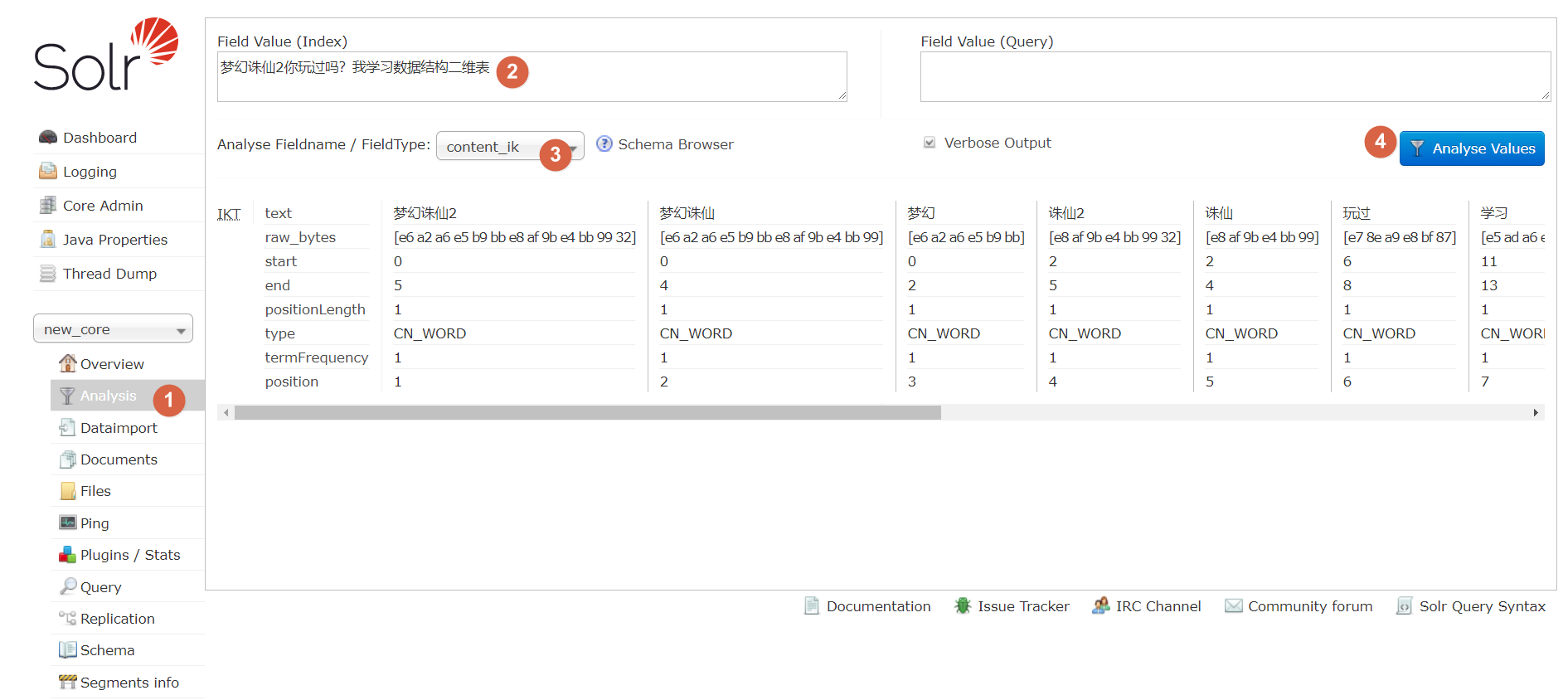Screen dimensions: 1568x700
Task: Open Thread Dump
Action: pos(109,273)
